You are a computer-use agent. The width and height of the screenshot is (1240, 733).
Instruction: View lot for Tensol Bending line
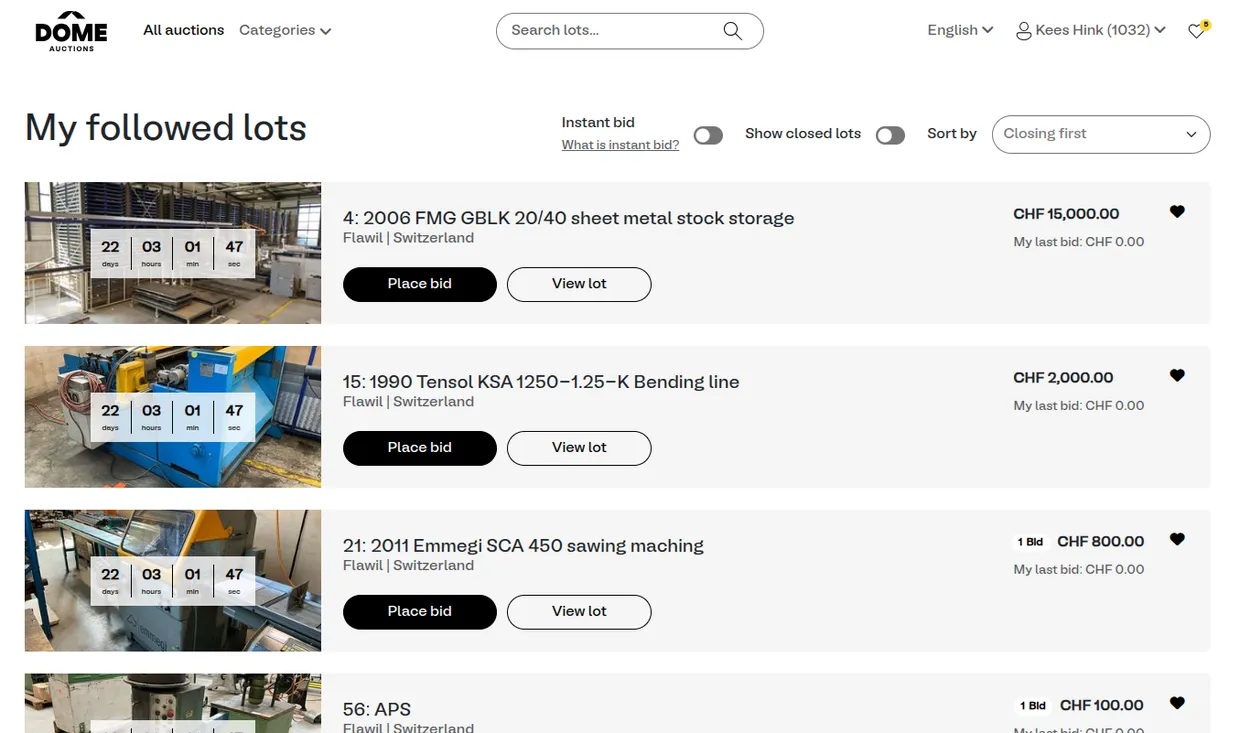(579, 448)
